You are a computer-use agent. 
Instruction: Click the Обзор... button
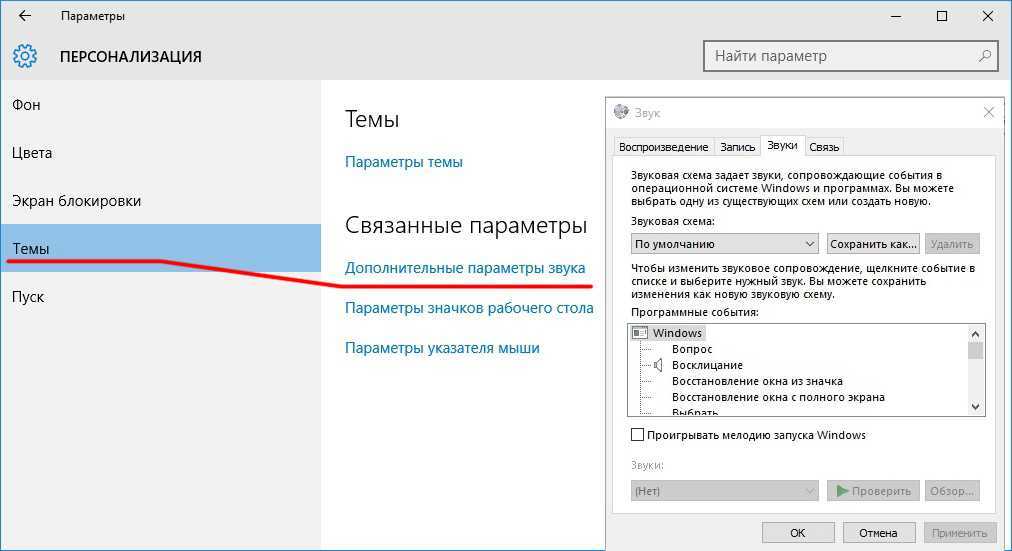pos(952,491)
